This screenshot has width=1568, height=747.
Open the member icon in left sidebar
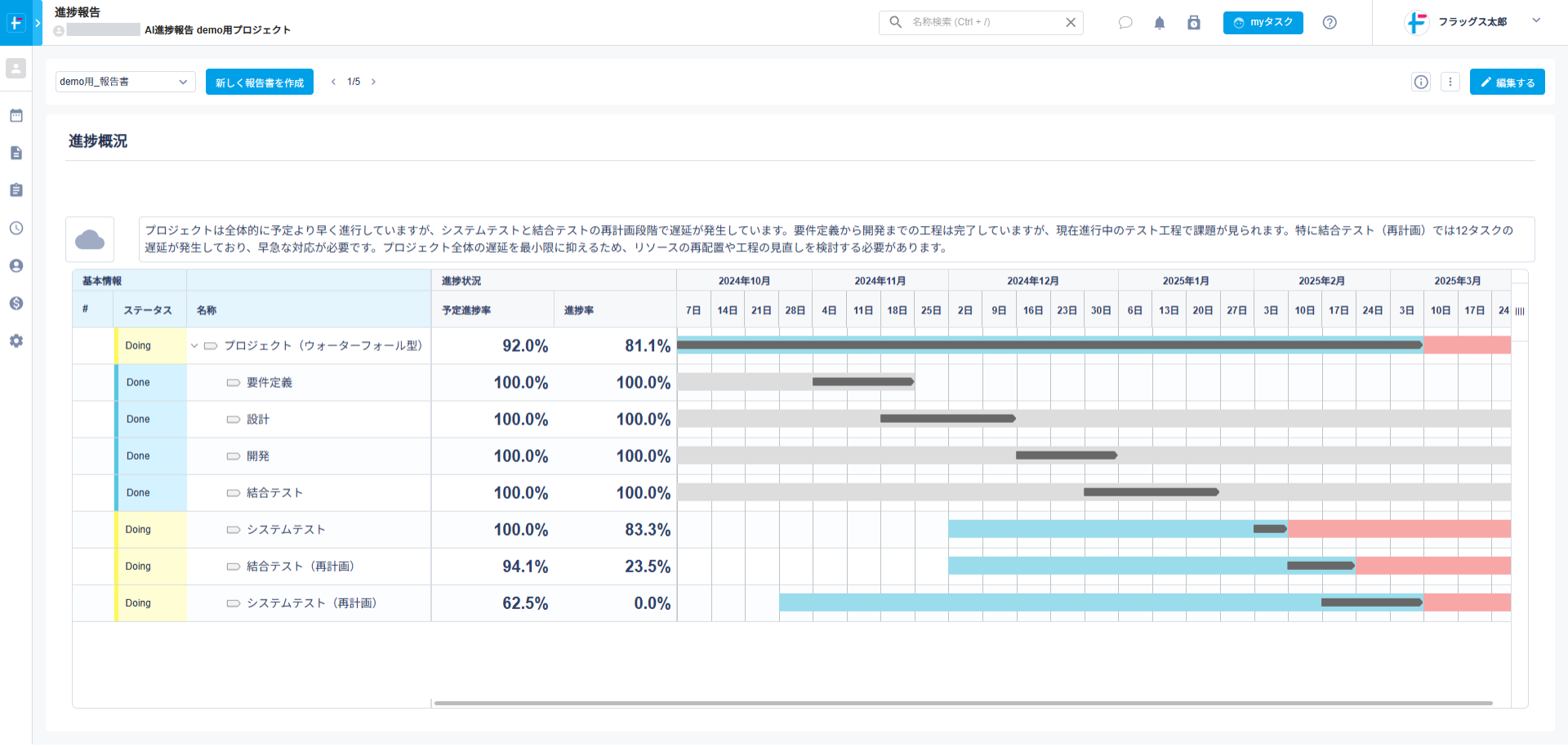16,69
